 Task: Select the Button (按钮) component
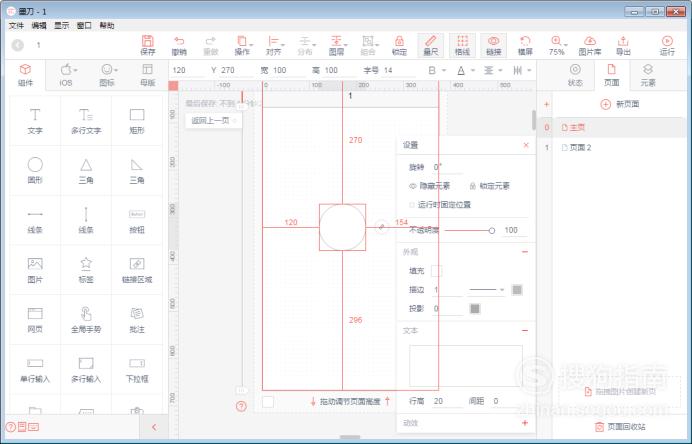[137, 220]
